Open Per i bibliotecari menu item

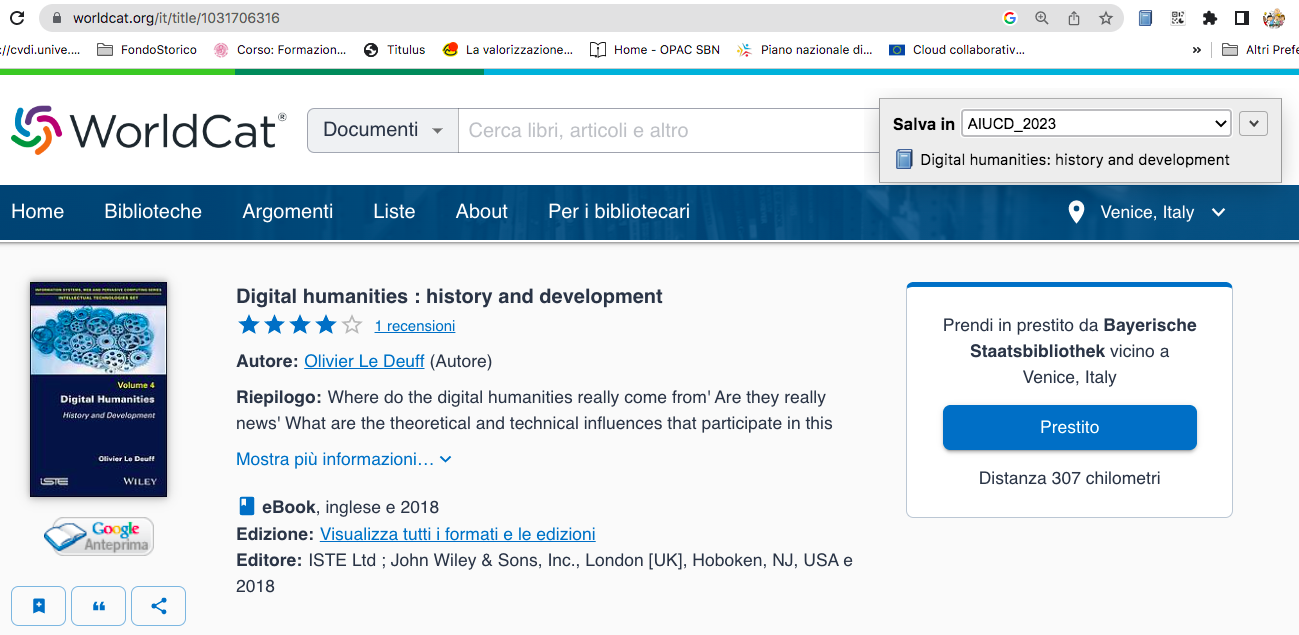pos(619,211)
